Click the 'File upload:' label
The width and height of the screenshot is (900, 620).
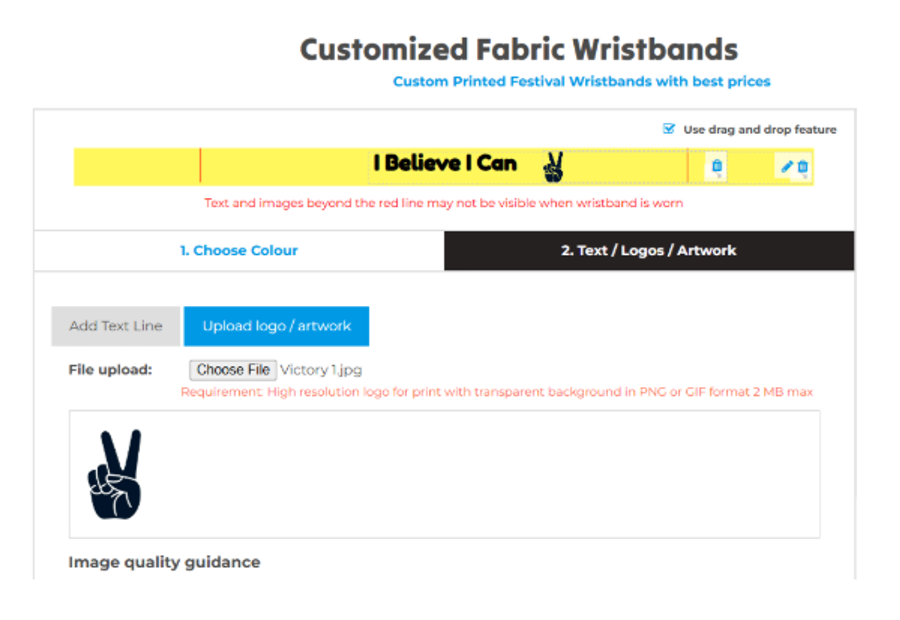pyautogui.click(x=110, y=370)
